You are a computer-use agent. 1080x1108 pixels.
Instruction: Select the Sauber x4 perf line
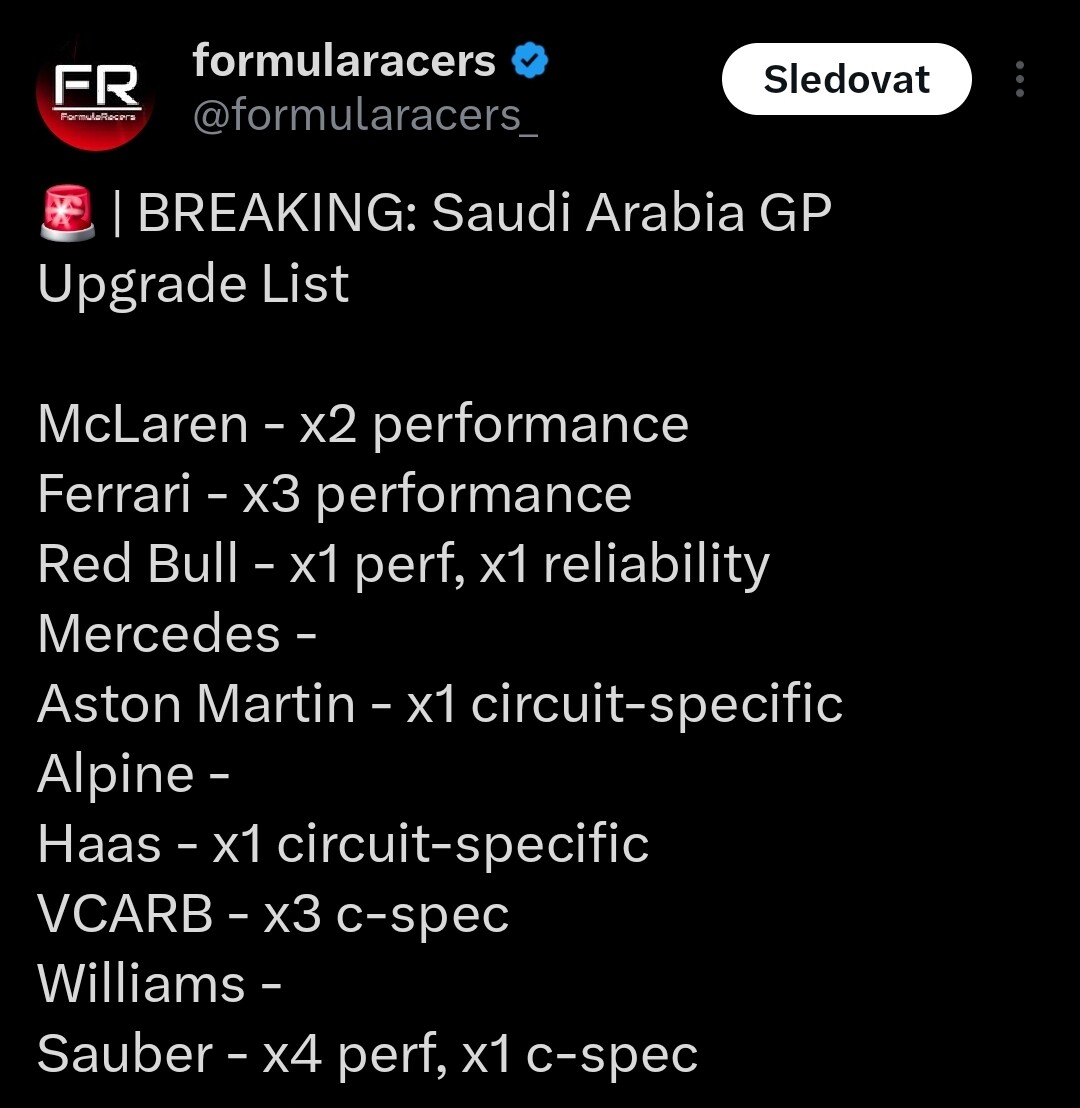coord(367,1054)
